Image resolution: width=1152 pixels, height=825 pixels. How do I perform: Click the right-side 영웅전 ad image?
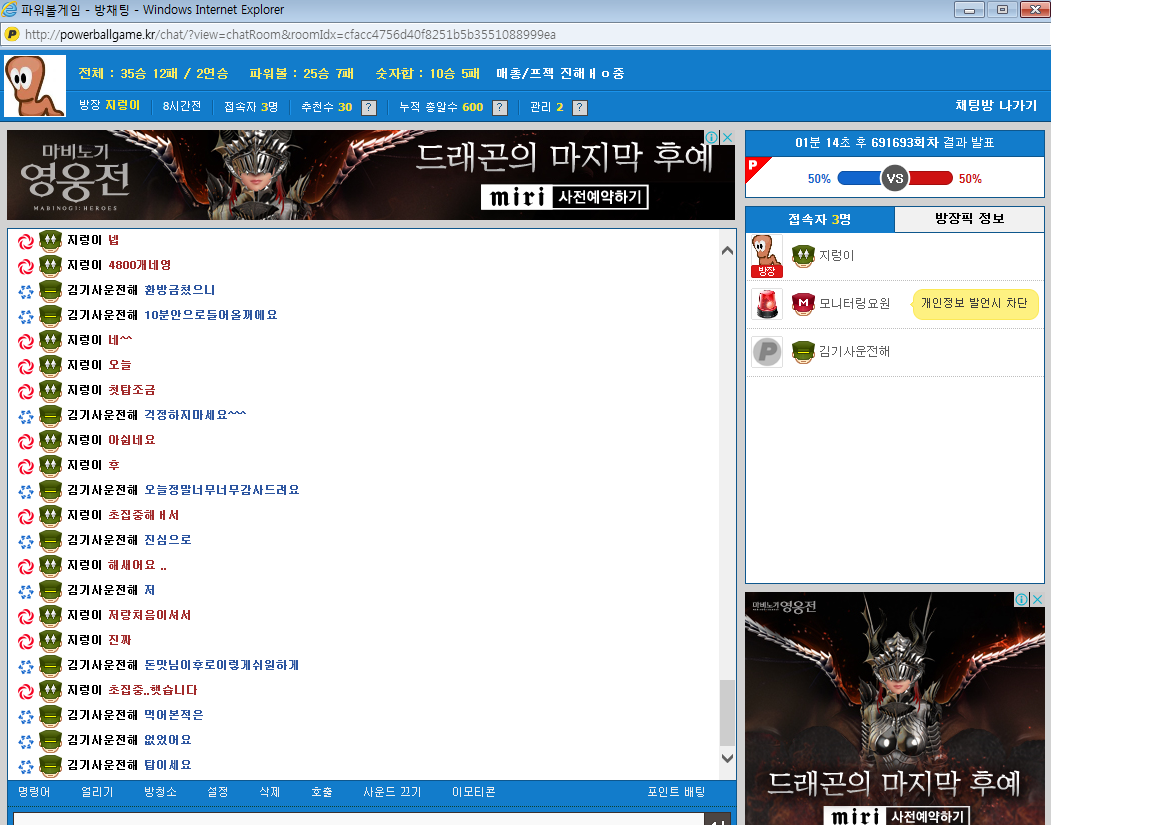tap(895, 708)
